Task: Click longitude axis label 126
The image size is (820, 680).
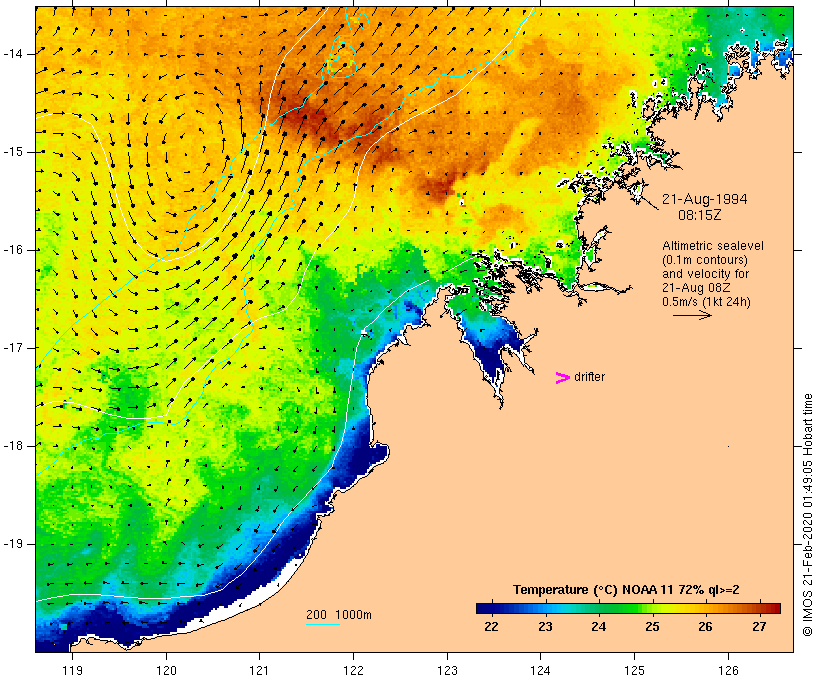Action: coord(728,670)
